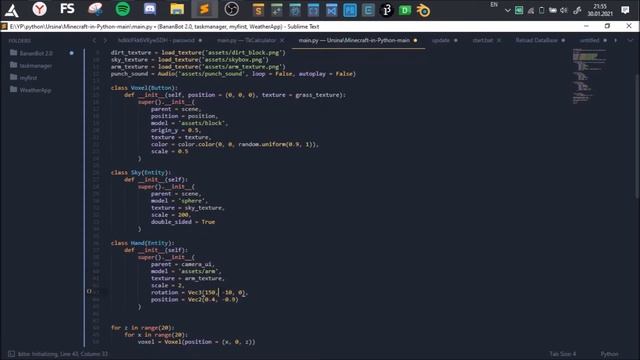
Task: Select the Minecraft-in-Python-main main.py tab
Action: [354, 40]
